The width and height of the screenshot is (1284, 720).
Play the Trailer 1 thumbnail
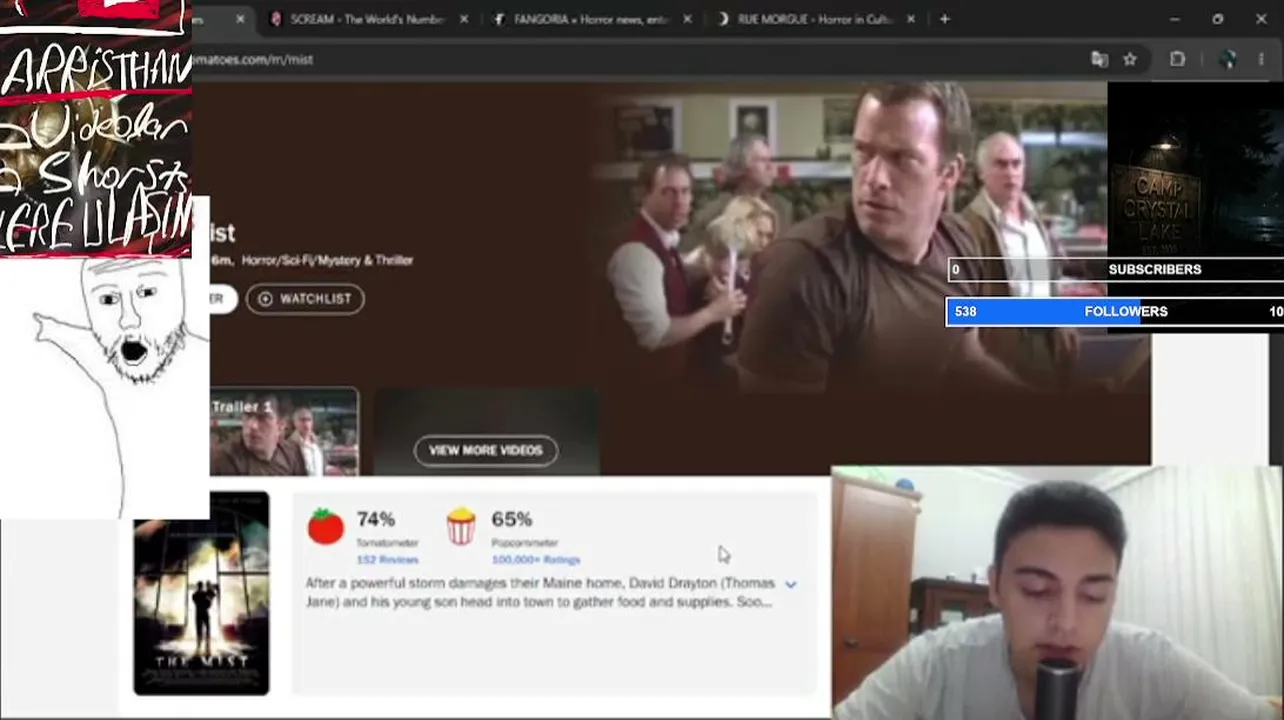point(284,431)
